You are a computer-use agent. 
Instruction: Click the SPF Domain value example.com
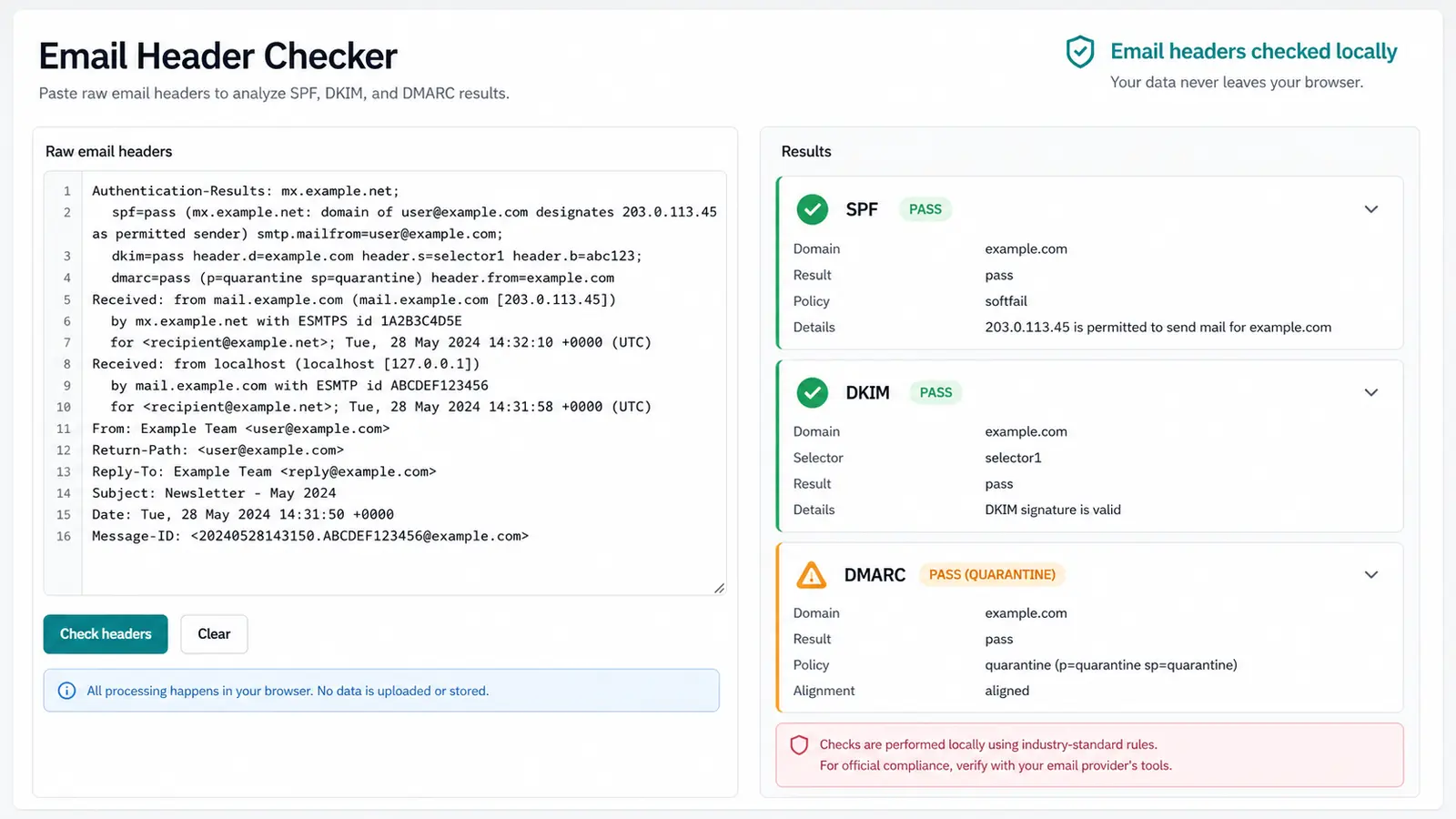(1026, 248)
